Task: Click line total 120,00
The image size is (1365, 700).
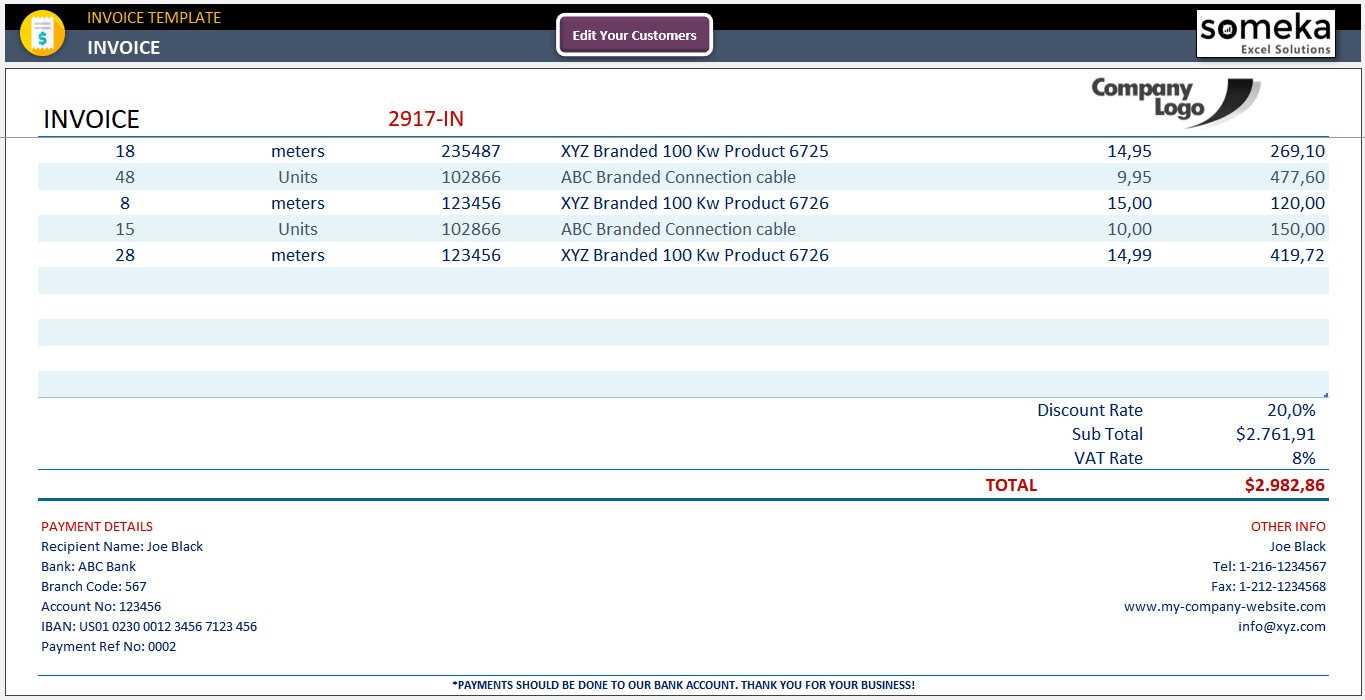Action: pos(1297,203)
